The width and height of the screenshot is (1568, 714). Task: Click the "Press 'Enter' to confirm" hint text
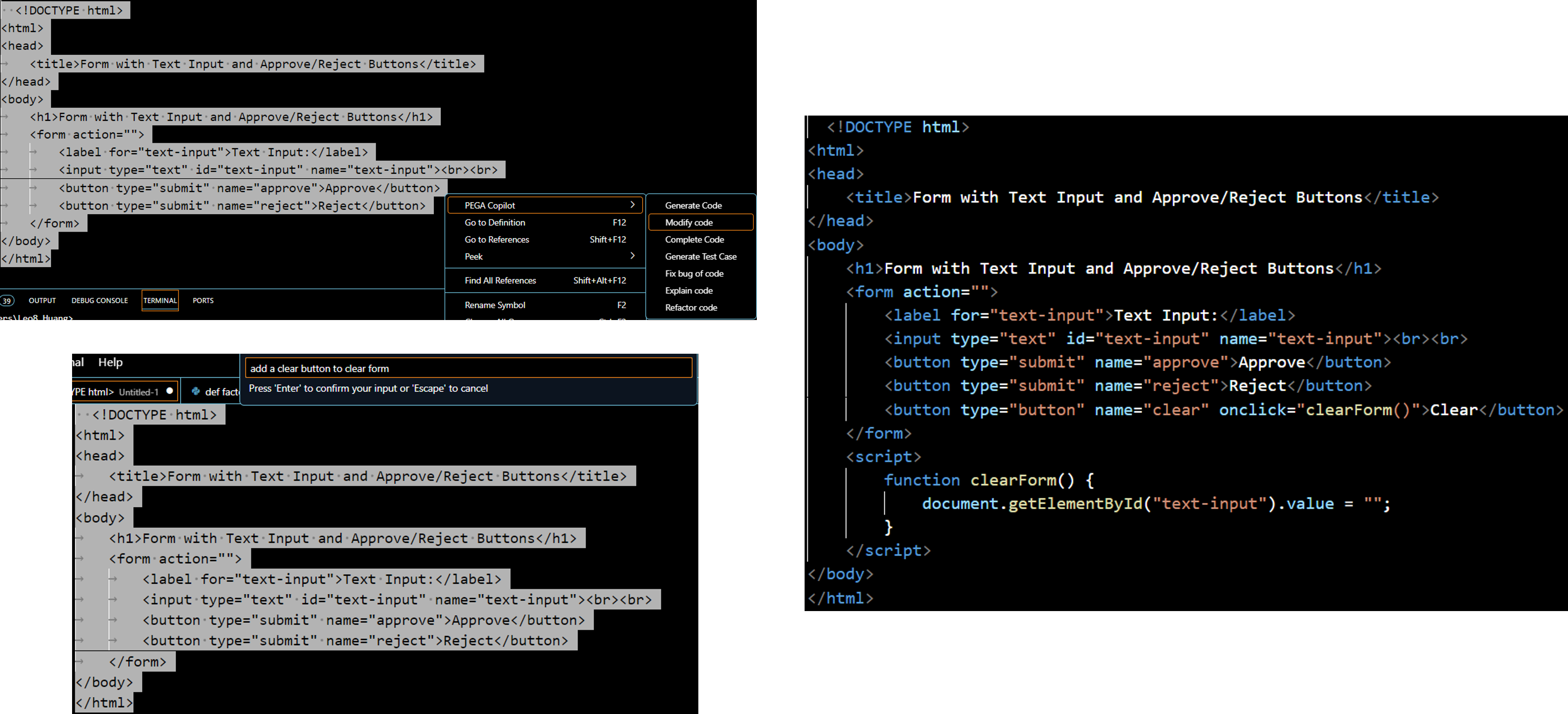(368, 388)
